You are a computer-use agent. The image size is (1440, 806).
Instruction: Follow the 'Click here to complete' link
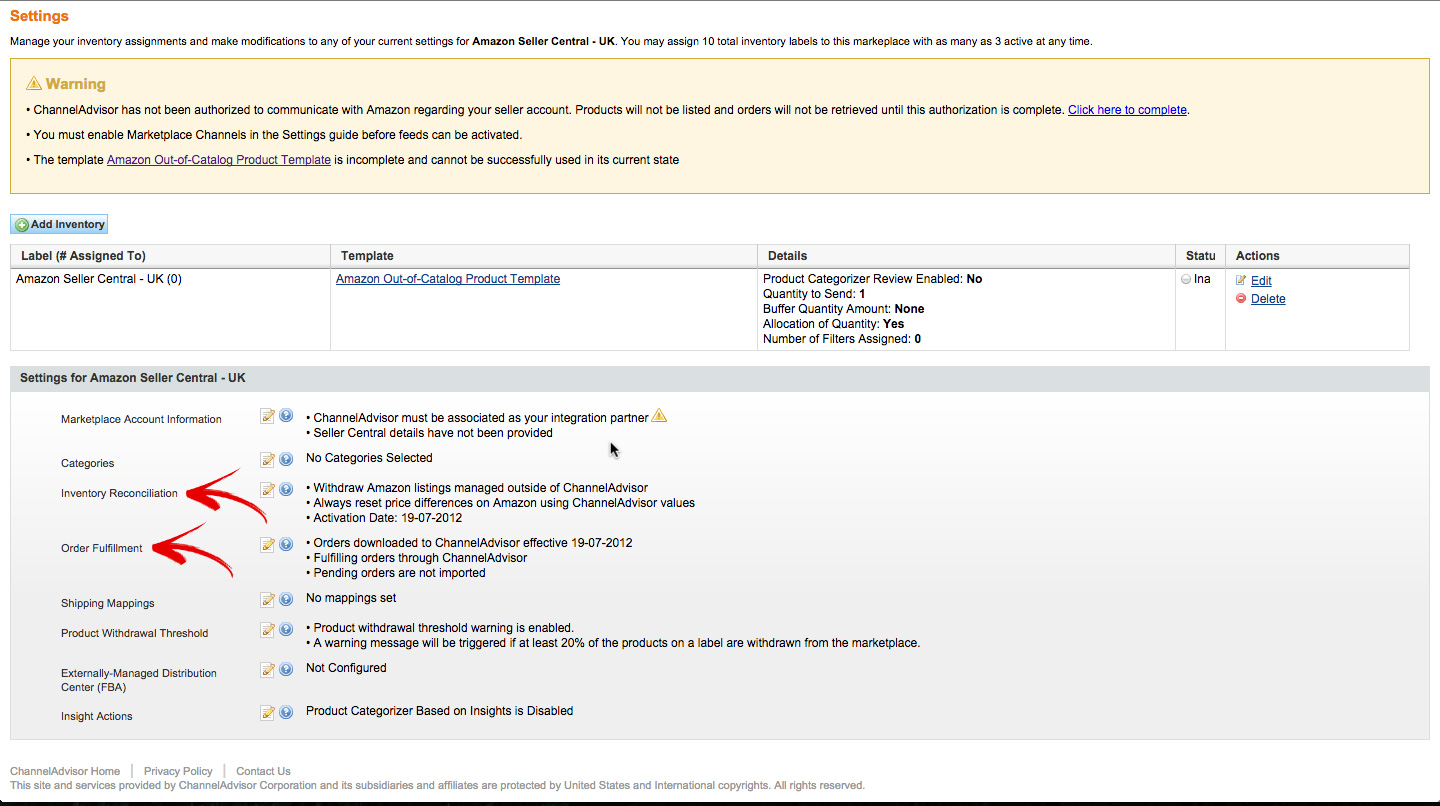pos(1127,110)
